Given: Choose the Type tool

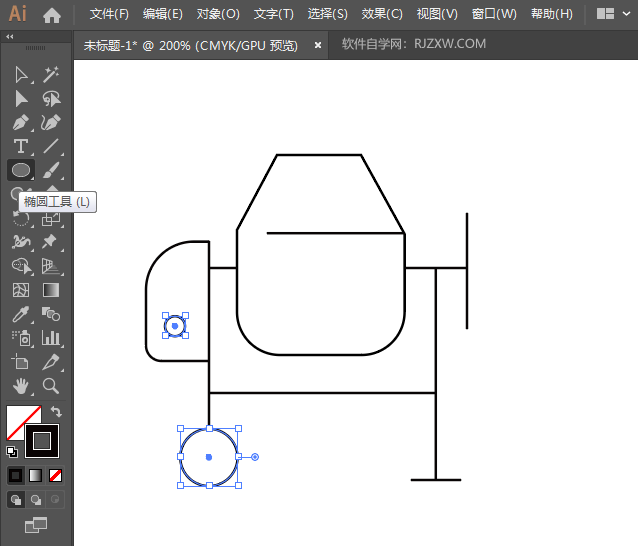Looking at the screenshot, I should (21, 146).
